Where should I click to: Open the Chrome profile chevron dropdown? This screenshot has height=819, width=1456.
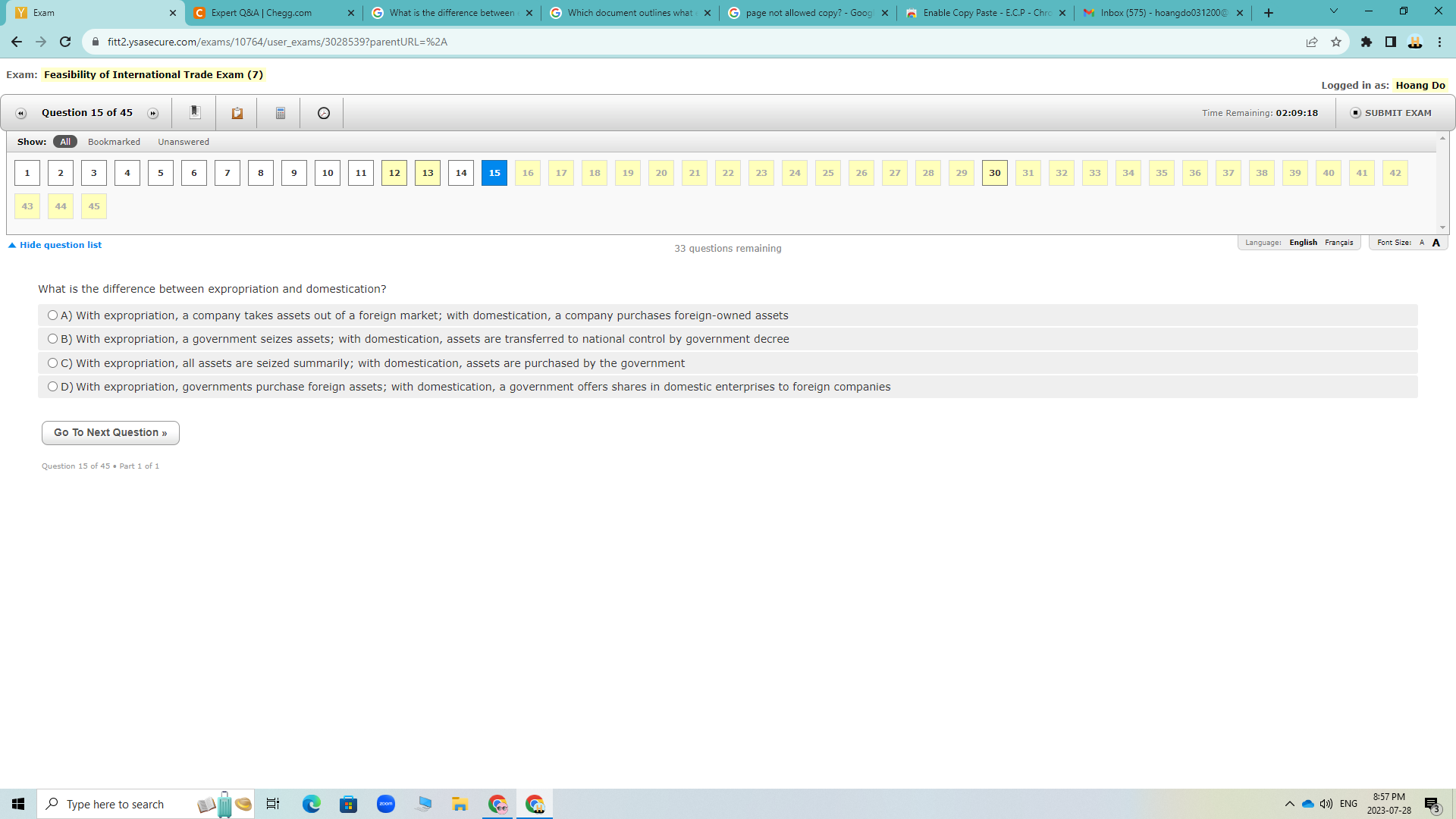coord(1332,11)
